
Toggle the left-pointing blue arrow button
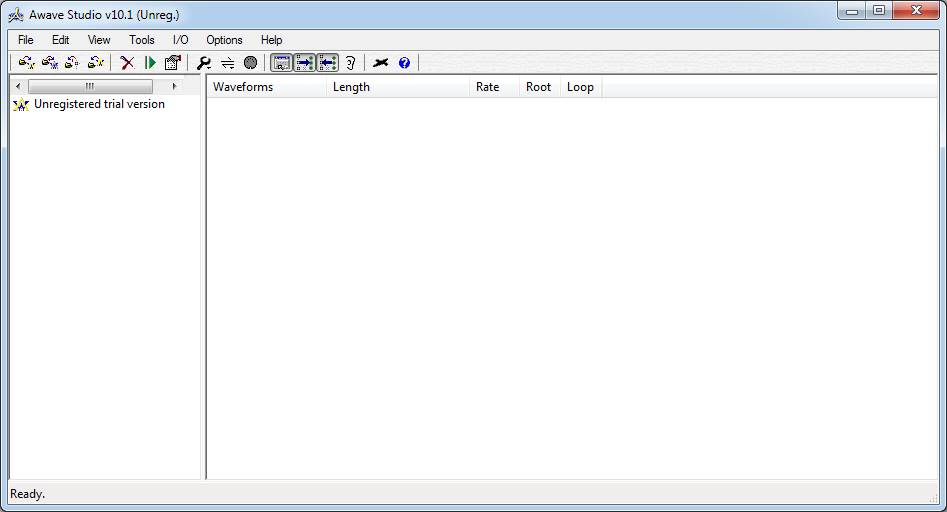point(327,62)
